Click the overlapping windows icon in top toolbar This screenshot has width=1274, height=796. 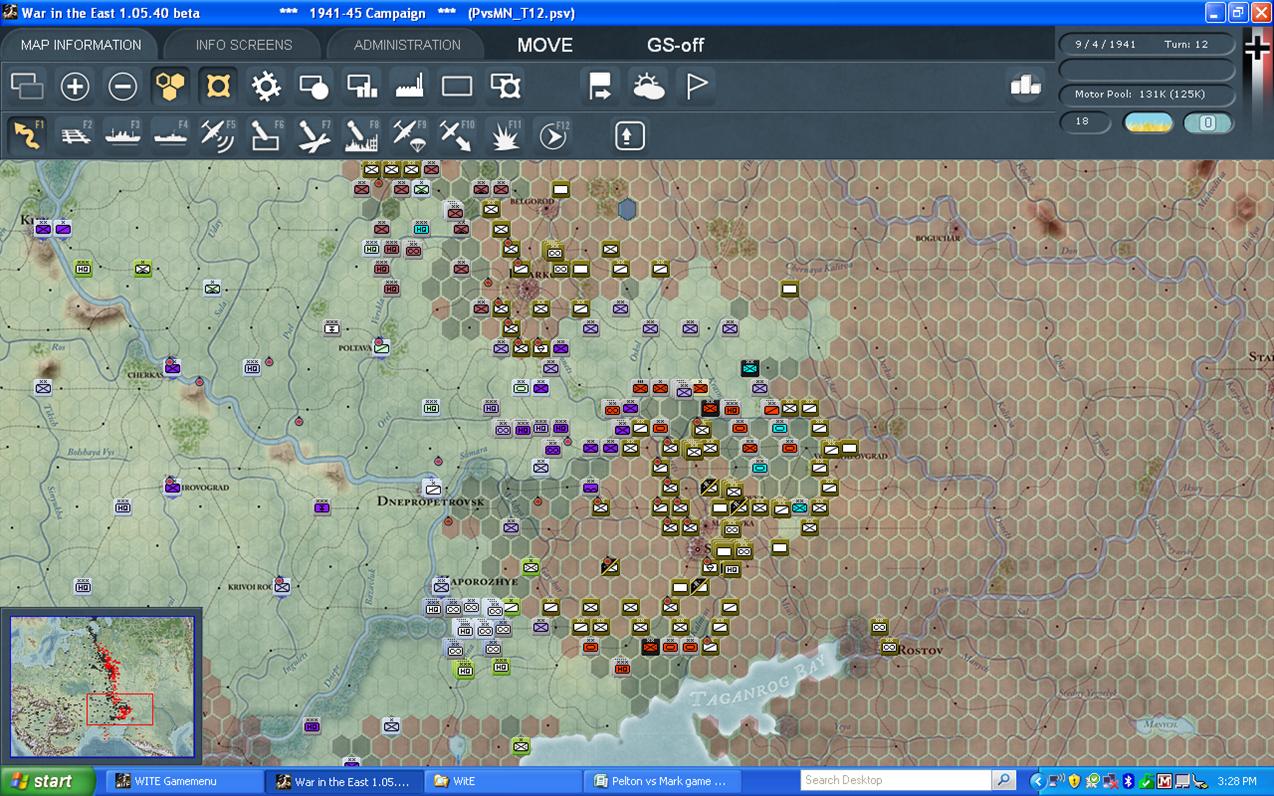[27, 87]
